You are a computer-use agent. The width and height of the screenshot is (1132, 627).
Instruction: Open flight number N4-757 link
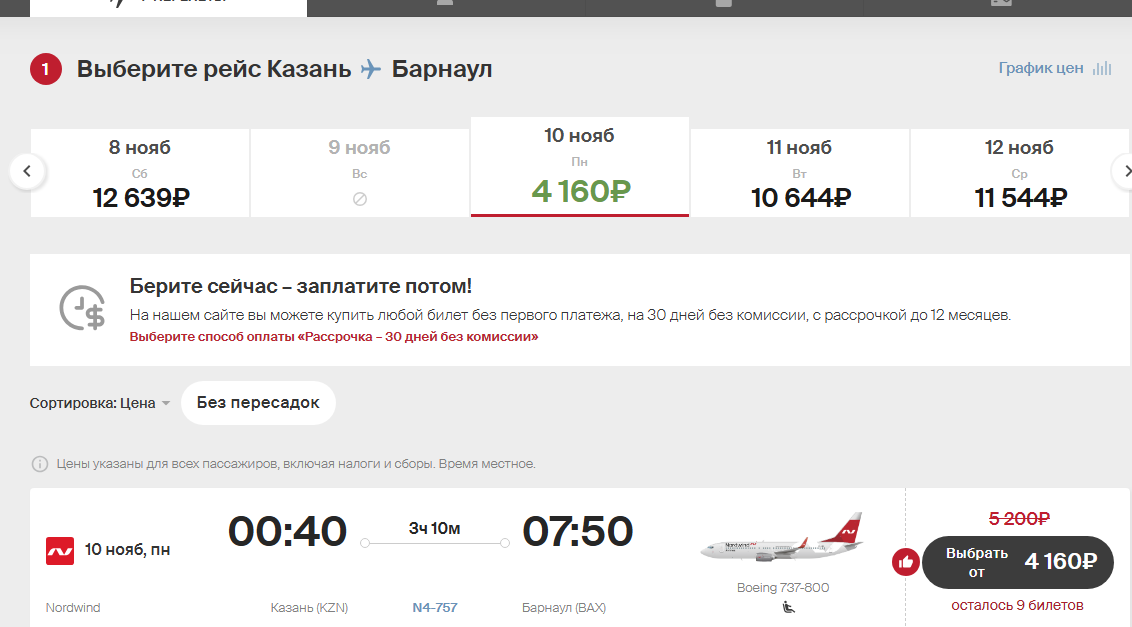435,607
